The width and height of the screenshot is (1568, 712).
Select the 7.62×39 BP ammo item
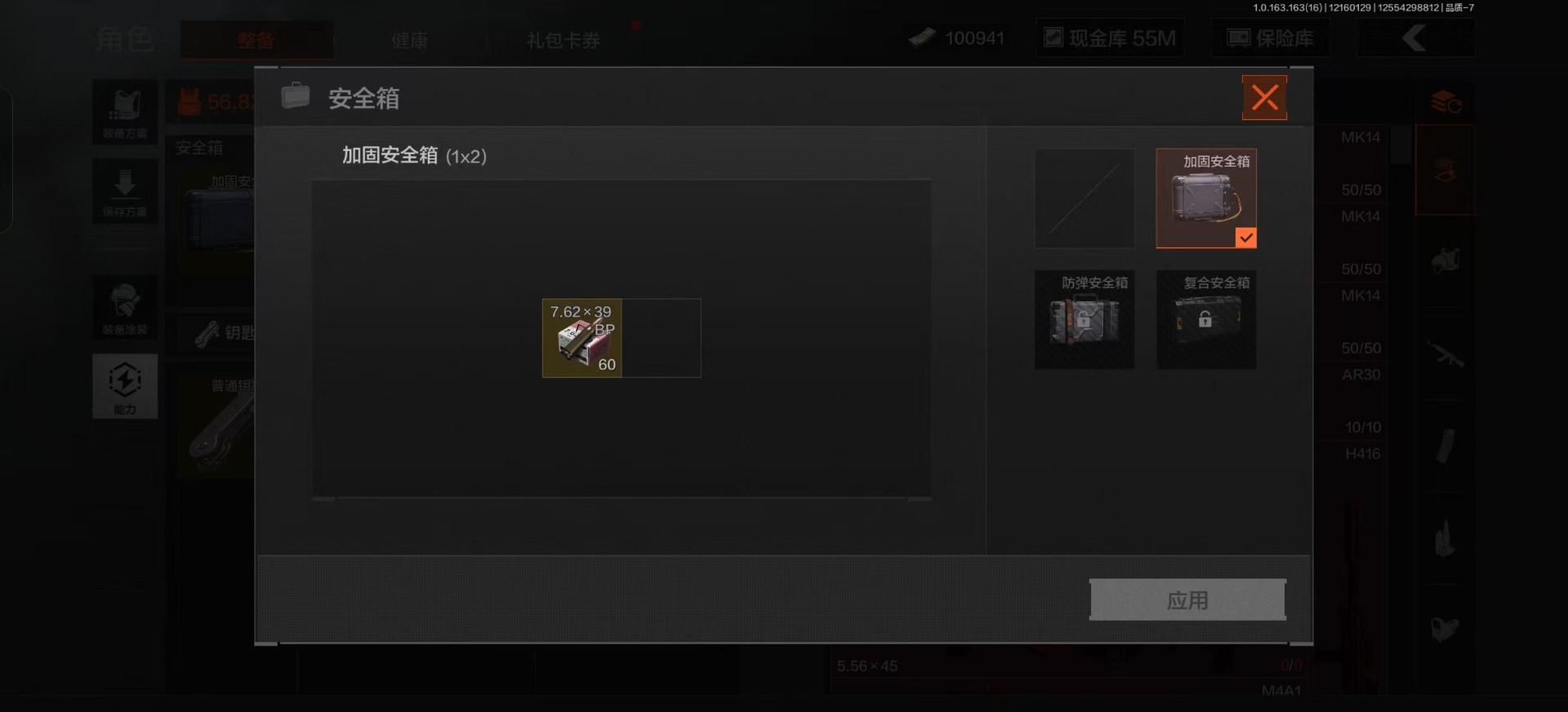(582, 338)
